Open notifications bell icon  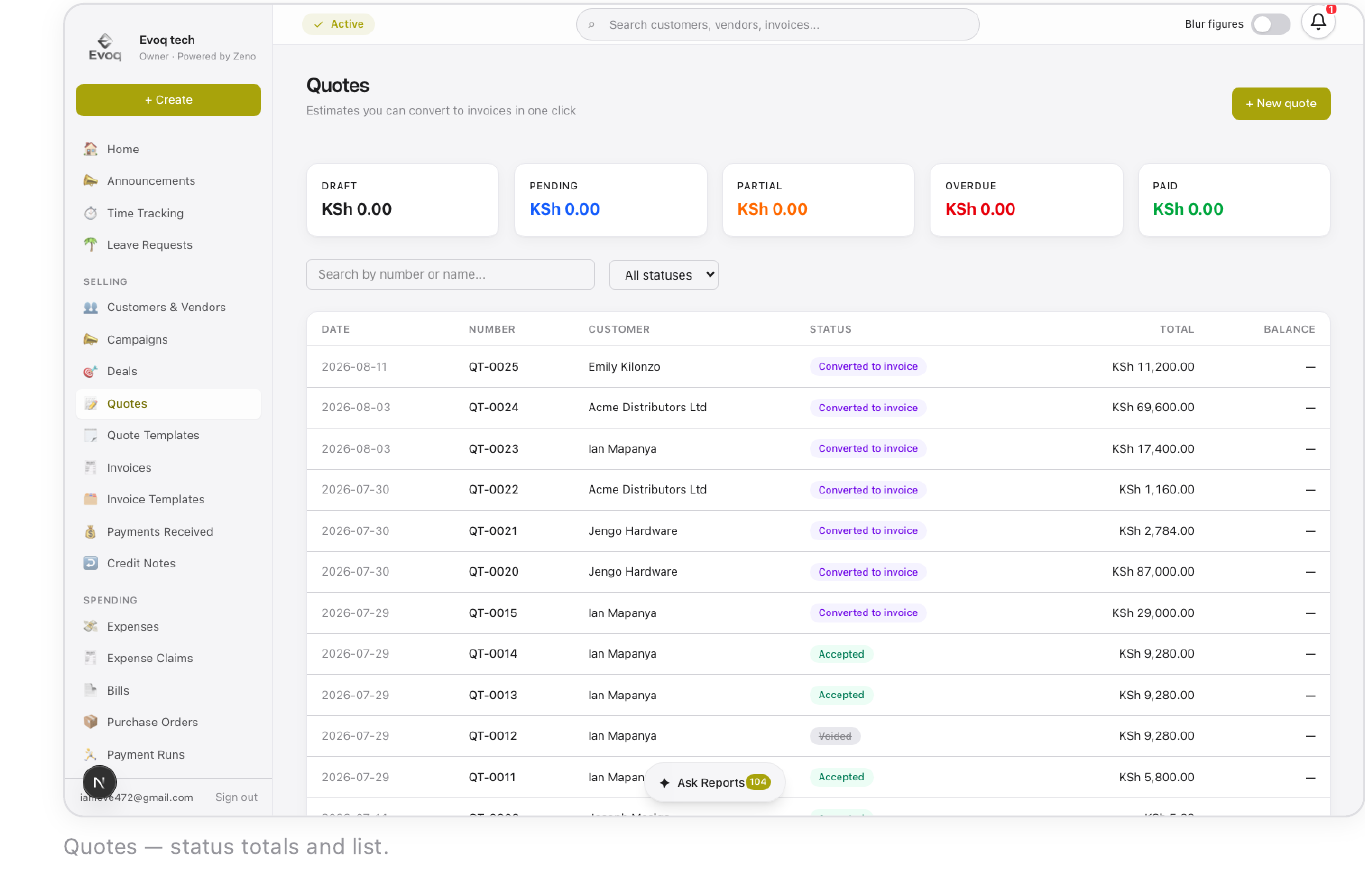click(1318, 22)
